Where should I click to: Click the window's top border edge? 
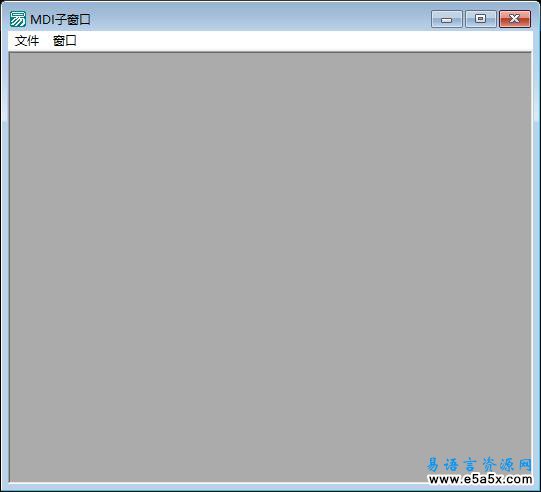[270, 3]
